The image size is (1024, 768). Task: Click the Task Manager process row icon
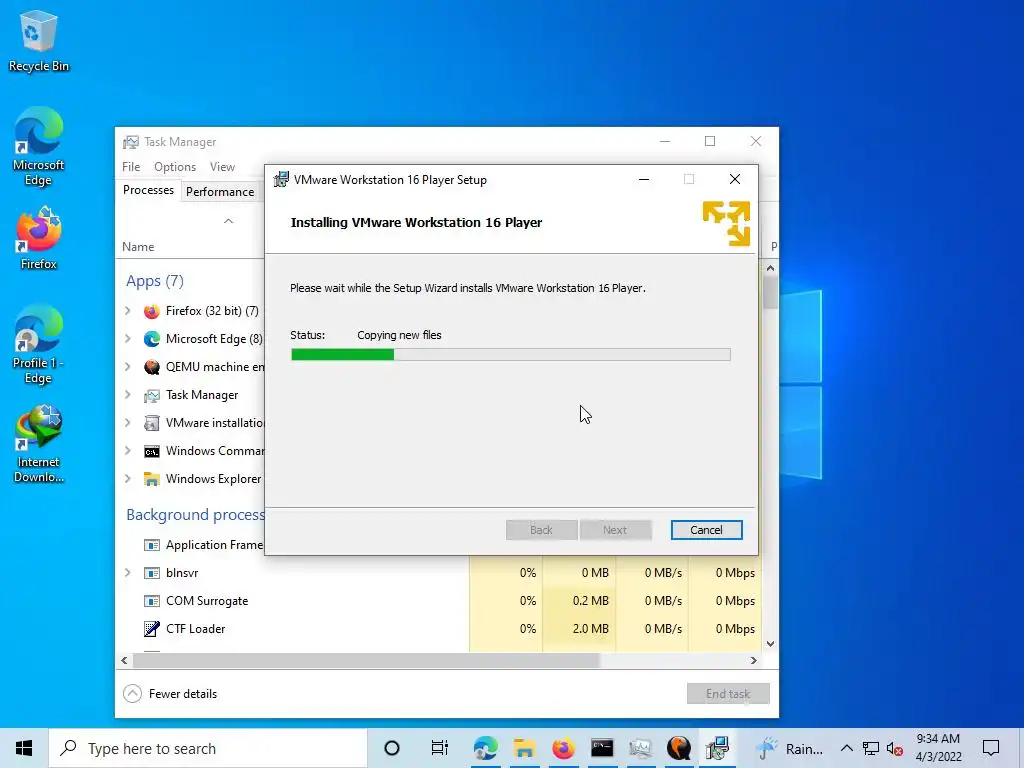click(152, 395)
